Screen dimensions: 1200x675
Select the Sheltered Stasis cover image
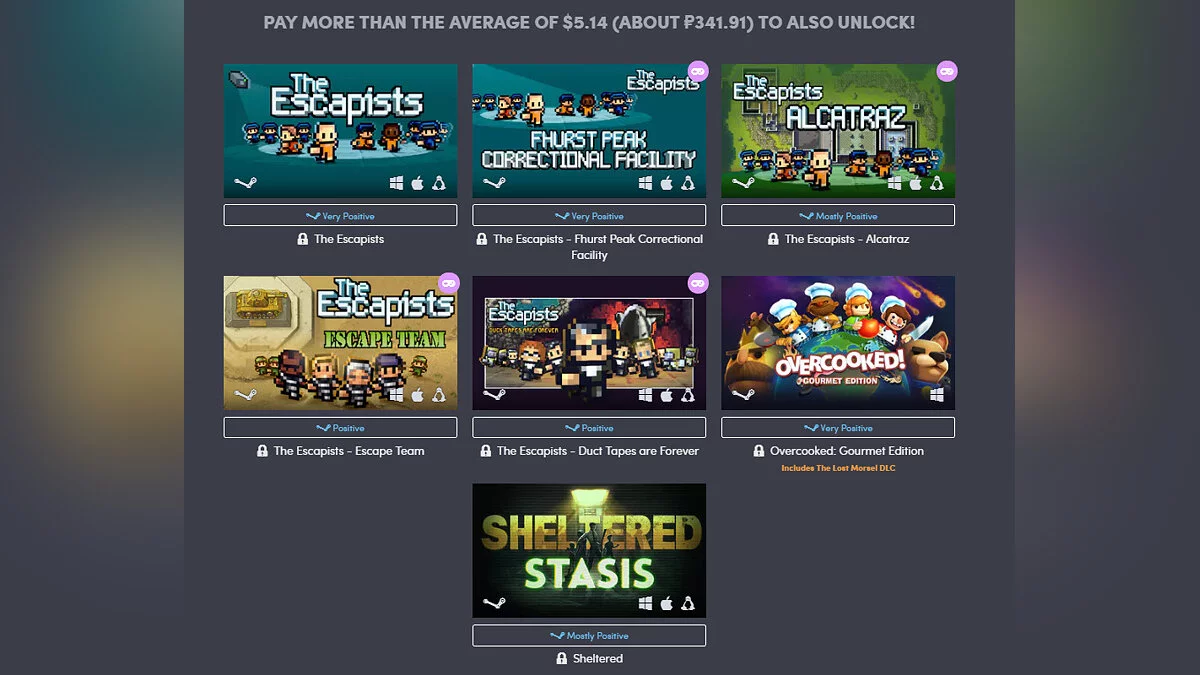(x=589, y=551)
